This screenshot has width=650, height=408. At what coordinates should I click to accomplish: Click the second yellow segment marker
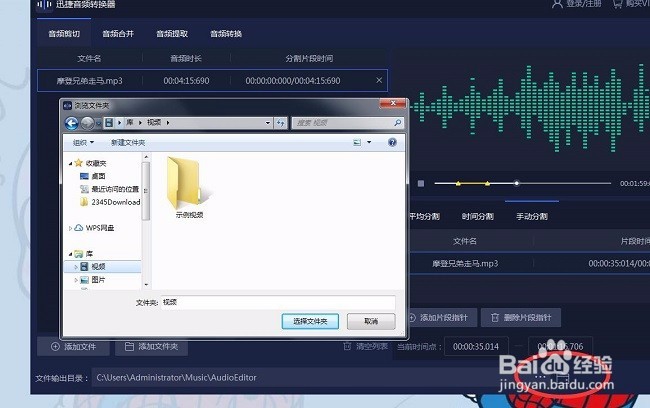click(x=488, y=183)
